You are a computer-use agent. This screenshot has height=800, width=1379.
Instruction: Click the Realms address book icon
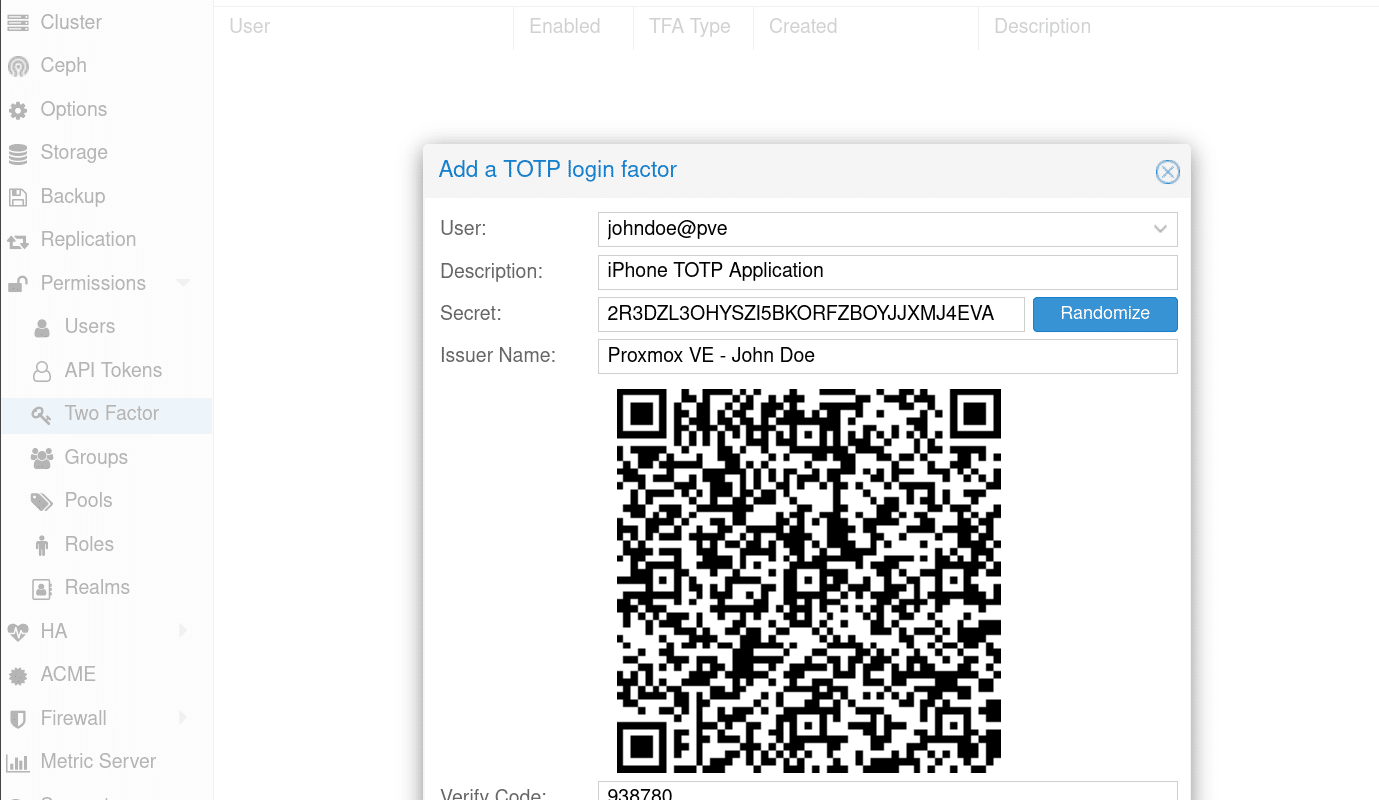[x=42, y=588]
